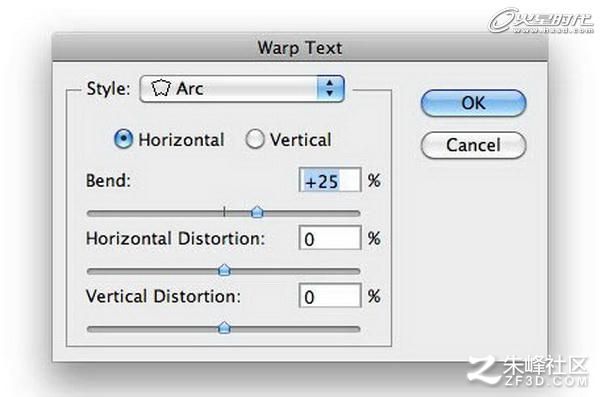Viewport: 600px width, 397px height.
Task: Open the Style dropdown arrows
Action: [x=330, y=88]
